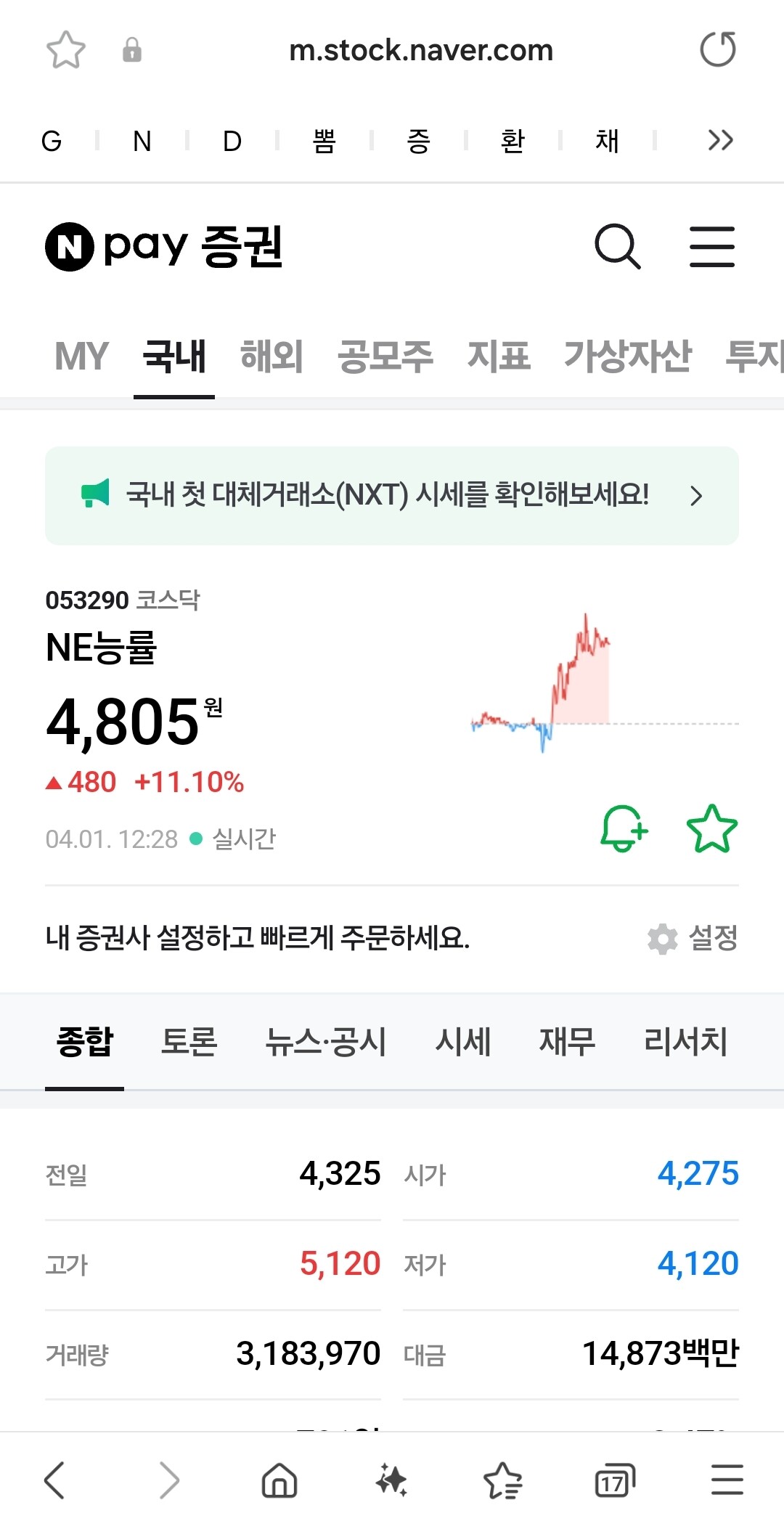The width and height of the screenshot is (784, 1529).
Task: Tap the AI sparkle icon in bottom bar
Action: 391,1481
